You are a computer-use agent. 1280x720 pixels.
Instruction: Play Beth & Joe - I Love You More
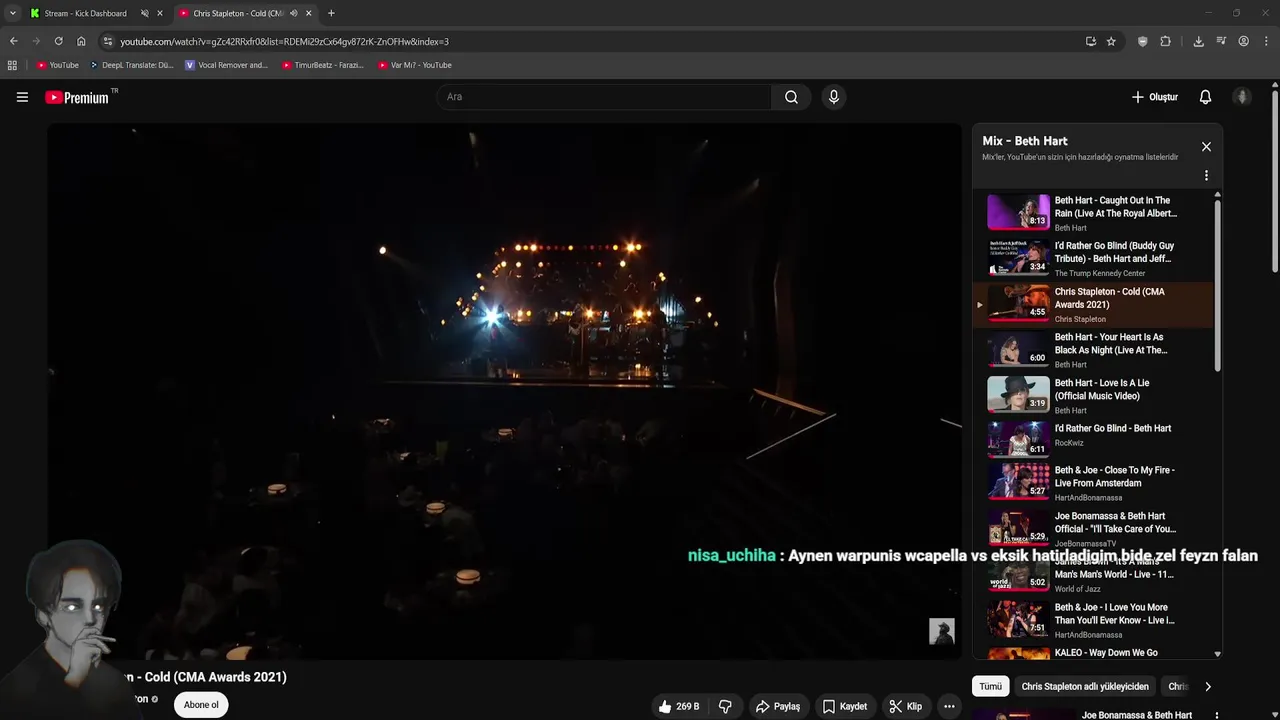click(1094, 620)
